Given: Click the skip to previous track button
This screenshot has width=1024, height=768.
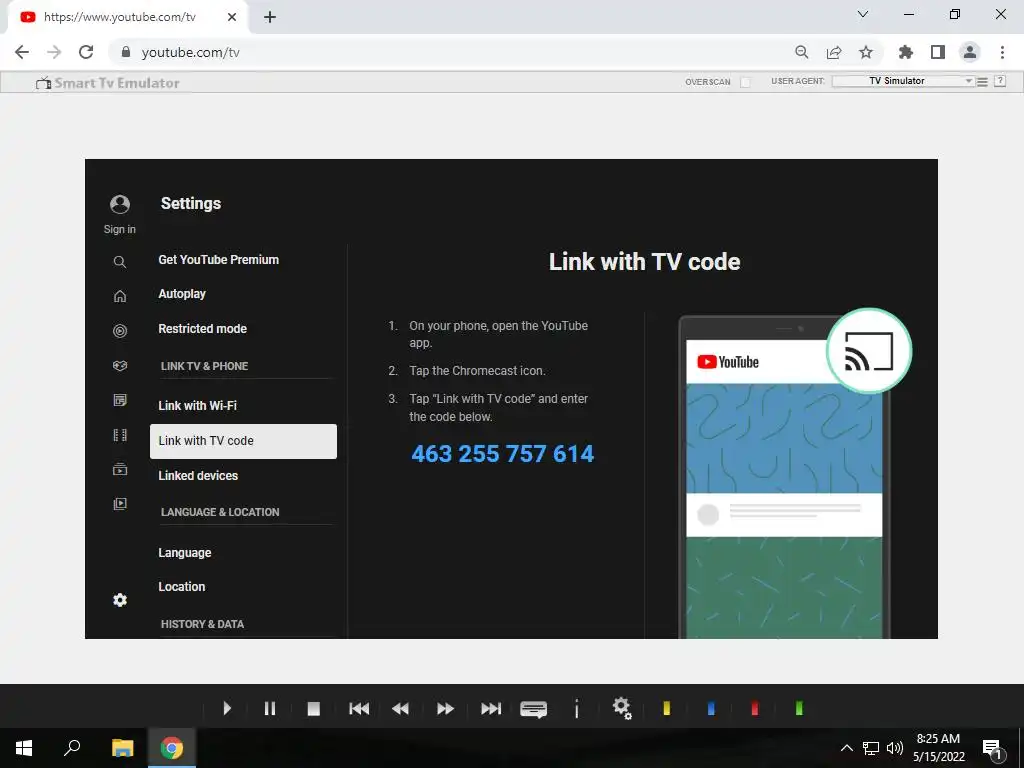Looking at the screenshot, I should point(359,709).
